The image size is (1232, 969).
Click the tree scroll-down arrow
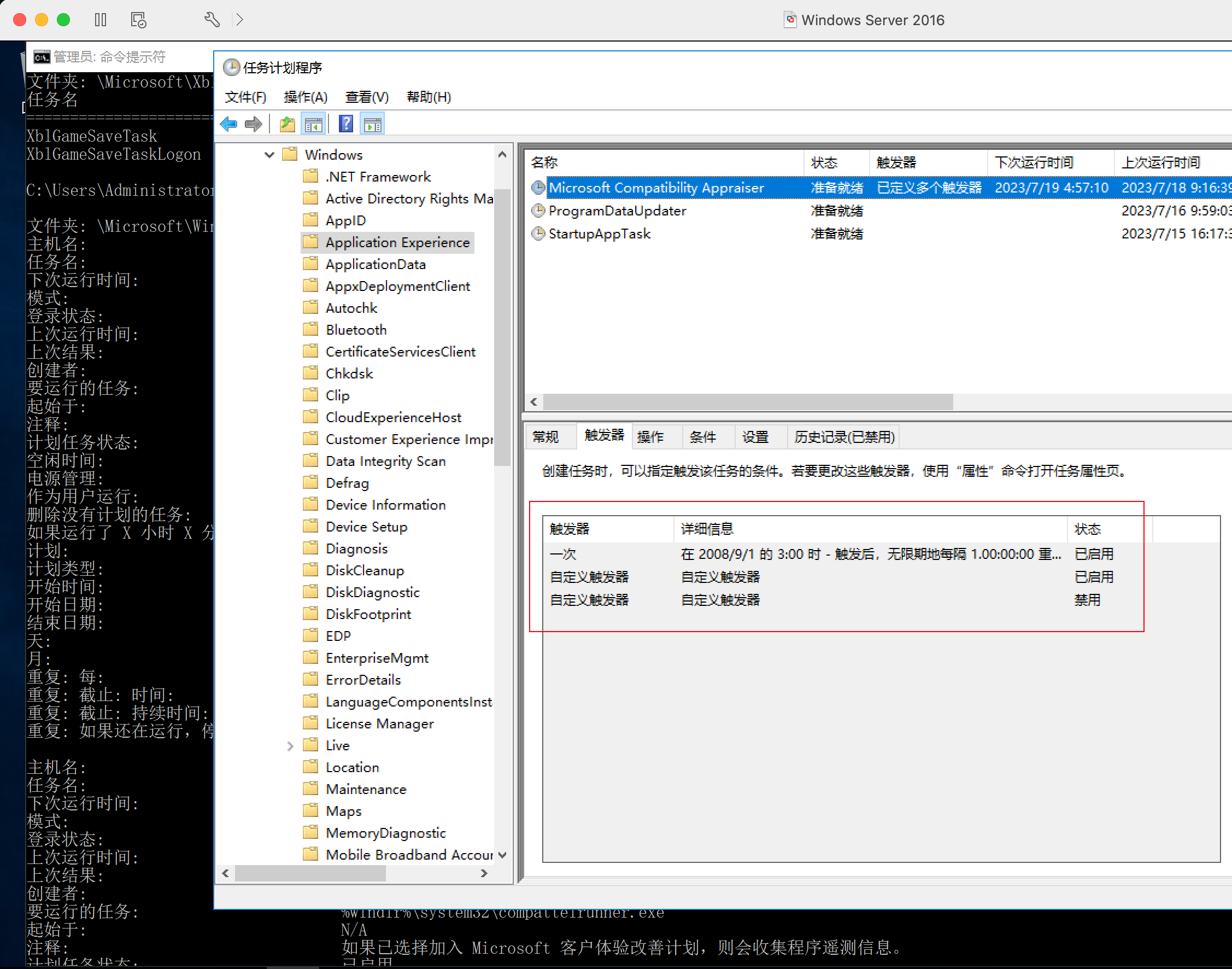[502, 854]
